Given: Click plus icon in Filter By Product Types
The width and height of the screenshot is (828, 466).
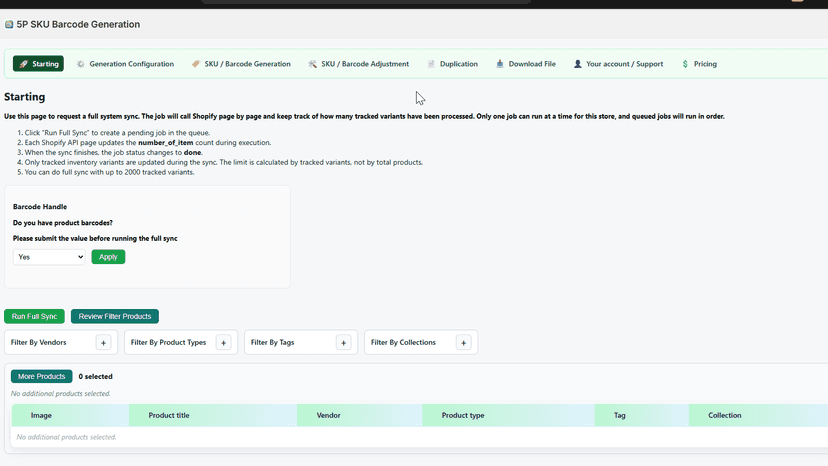Looking at the screenshot, I should click(223, 343).
